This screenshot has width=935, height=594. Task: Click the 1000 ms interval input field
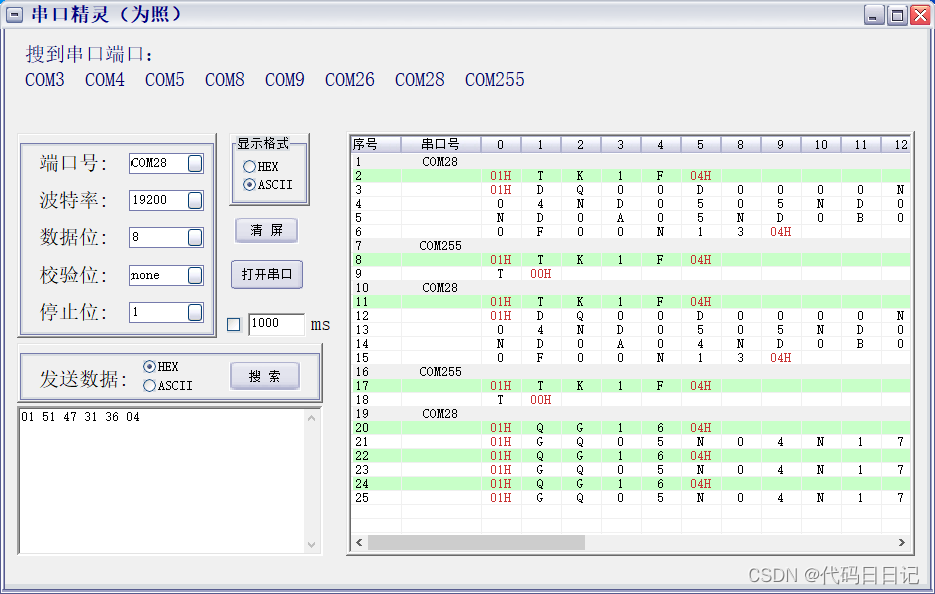(x=276, y=324)
